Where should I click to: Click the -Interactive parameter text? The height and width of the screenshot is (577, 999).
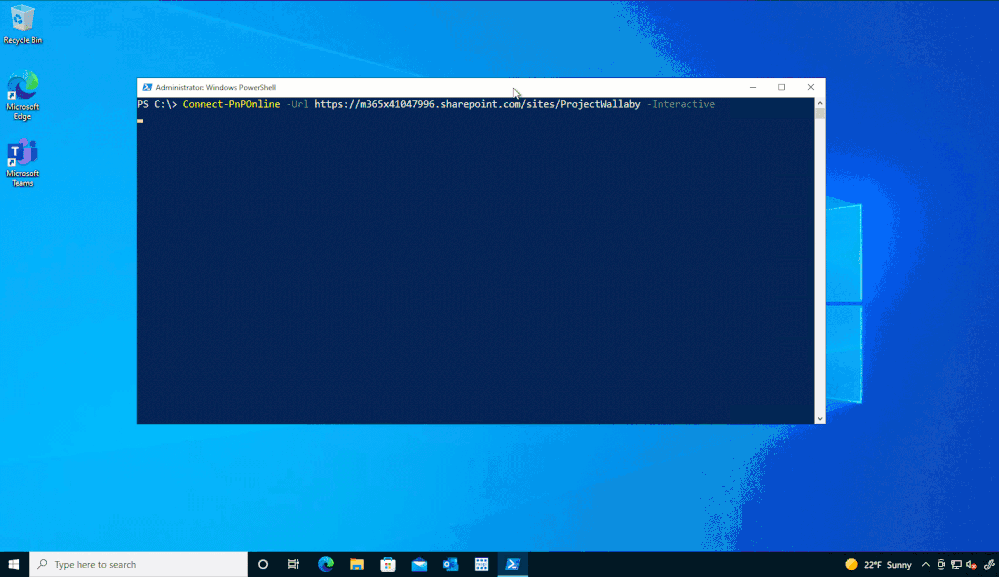point(681,104)
